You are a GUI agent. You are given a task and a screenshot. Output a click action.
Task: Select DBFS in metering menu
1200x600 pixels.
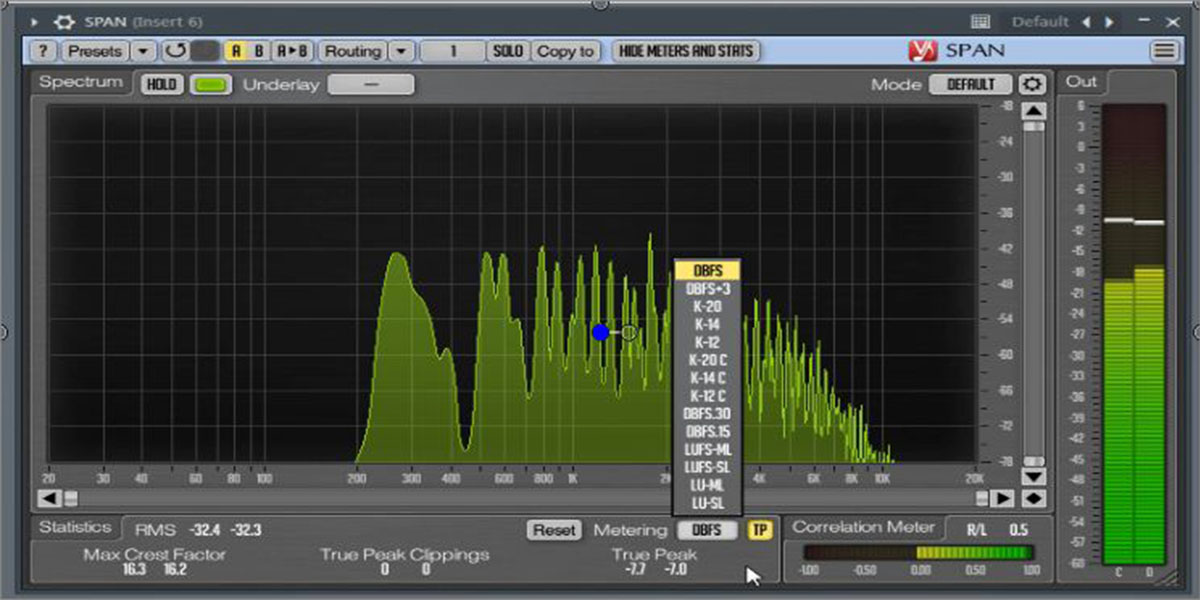click(x=708, y=271)
